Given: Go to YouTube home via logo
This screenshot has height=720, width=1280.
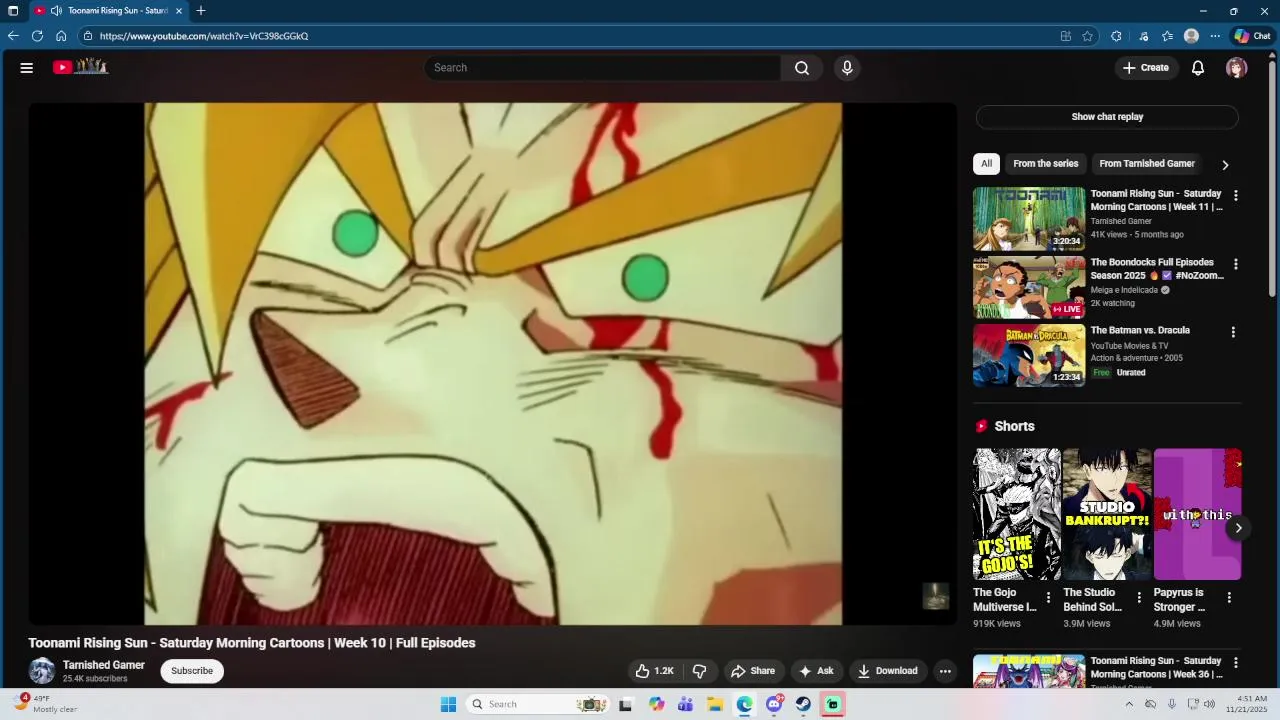Looking at the screenshot, I should pos(80,67).
